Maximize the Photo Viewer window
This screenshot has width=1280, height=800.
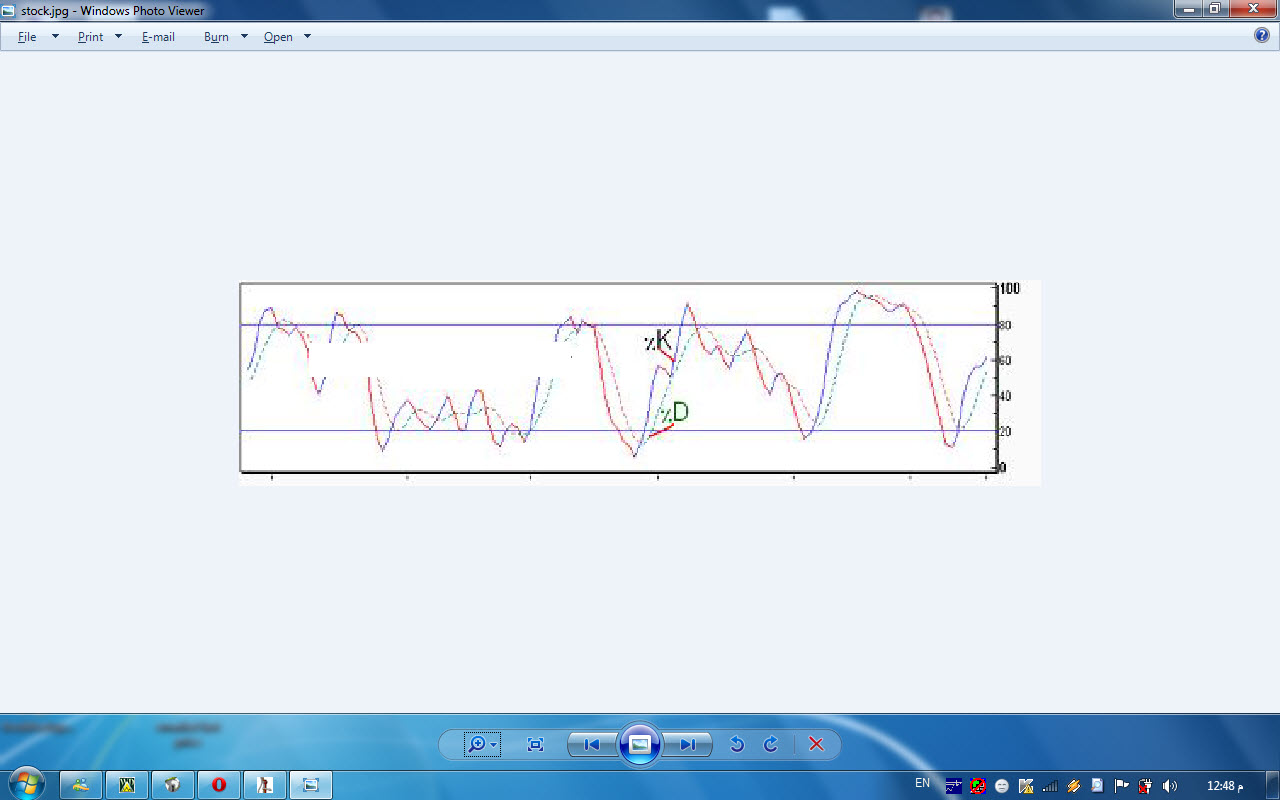(1214, 8)
